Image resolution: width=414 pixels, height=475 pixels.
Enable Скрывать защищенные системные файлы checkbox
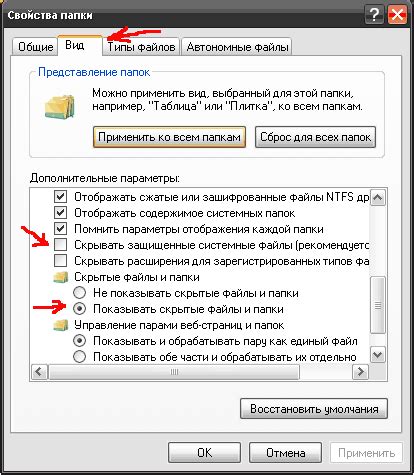click(x=60, y=245)
